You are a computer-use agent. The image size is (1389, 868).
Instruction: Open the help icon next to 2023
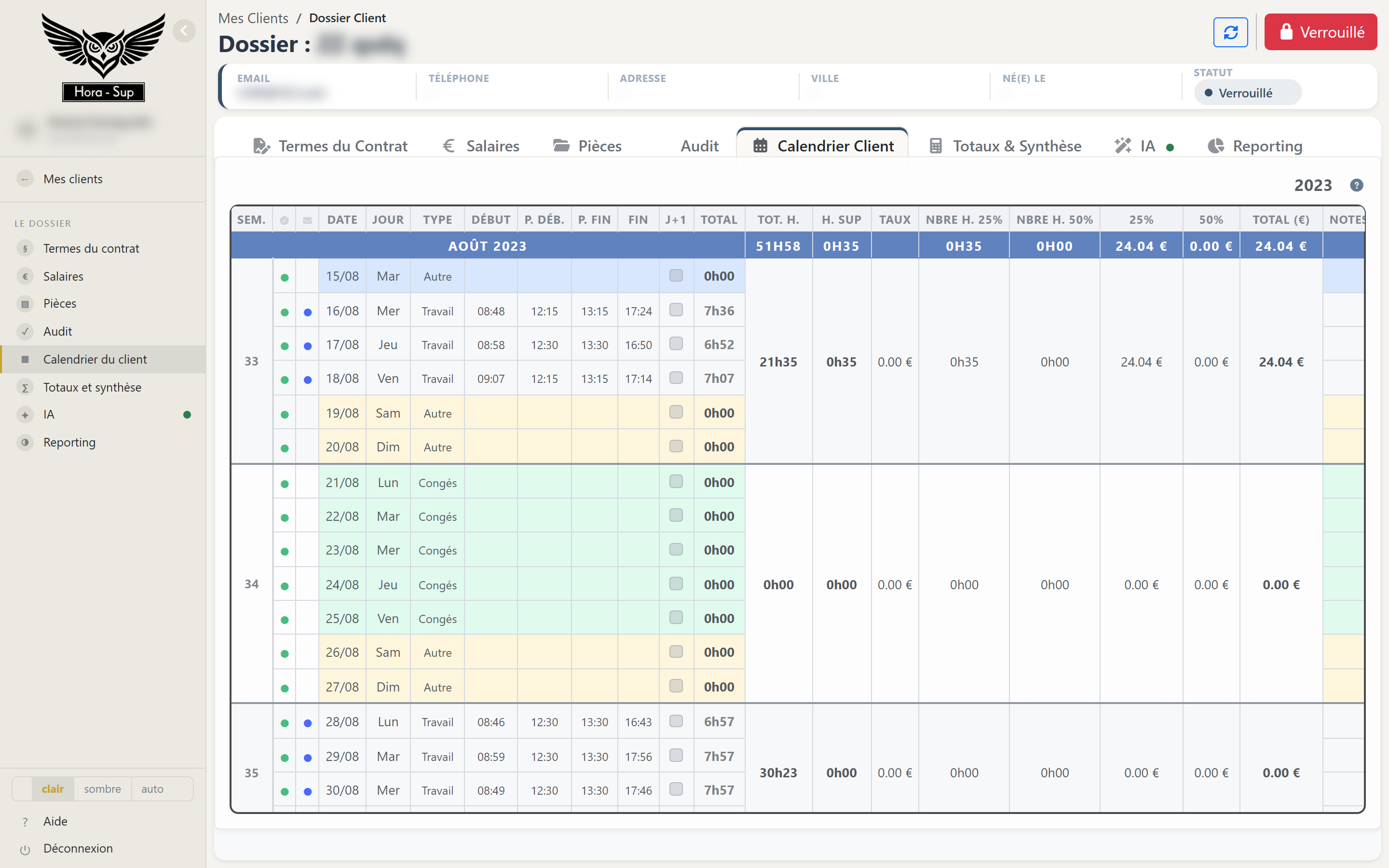1356,185
